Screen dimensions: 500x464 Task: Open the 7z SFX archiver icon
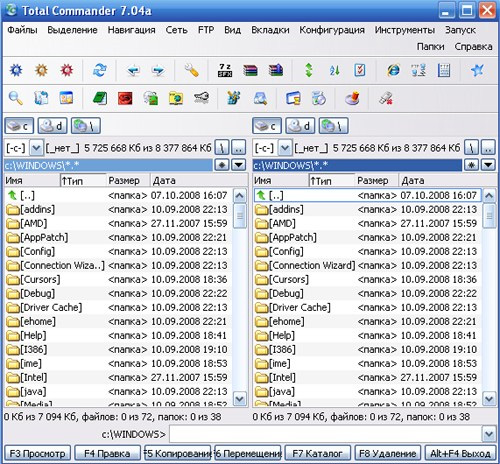point(225,70)
